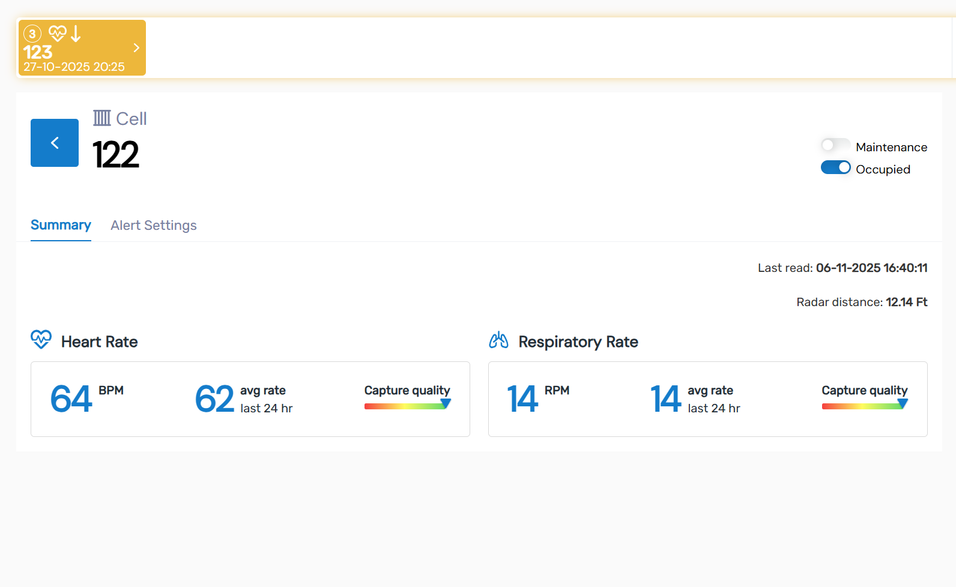Click the Respiratory Rate lungs icon
Screen dimensions: 956x587
[x=498, y=340]
